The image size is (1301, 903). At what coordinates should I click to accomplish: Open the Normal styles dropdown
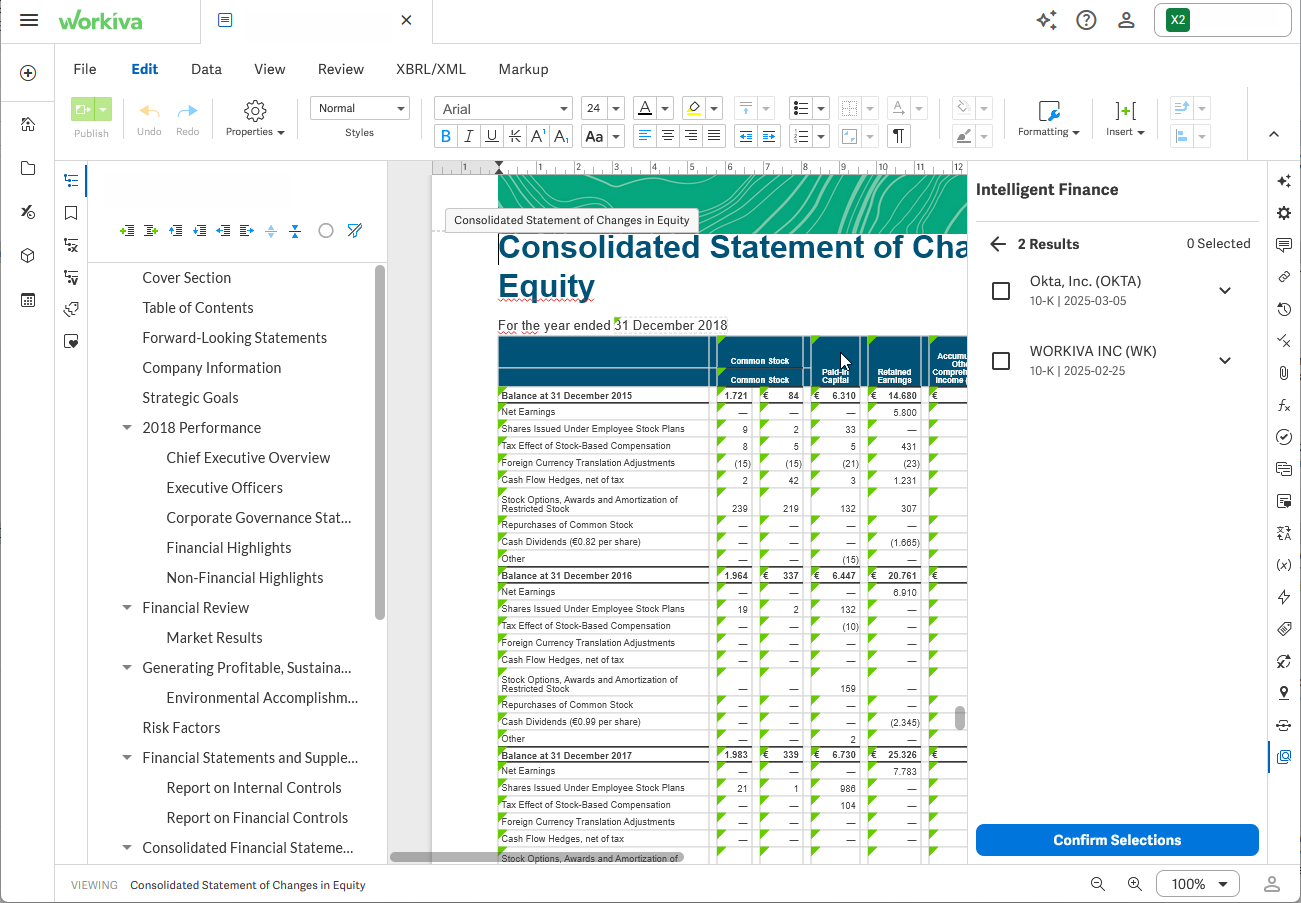coord(360,108)
